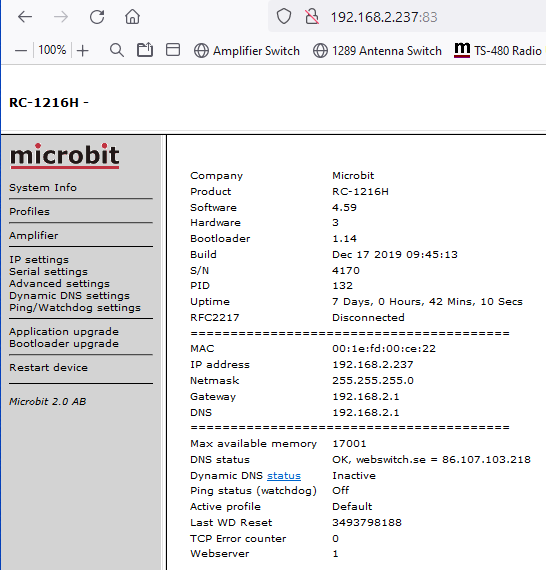Click the Software version value 4.59
Image resolution: width=546 pixels, height=570 pixels.
click(344, 207)
